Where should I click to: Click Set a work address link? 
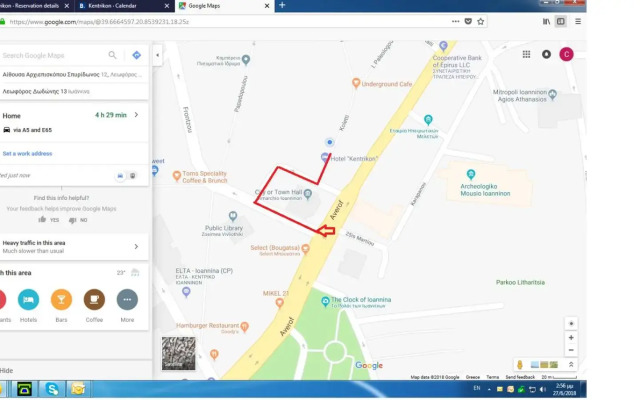tap(27, 153)
